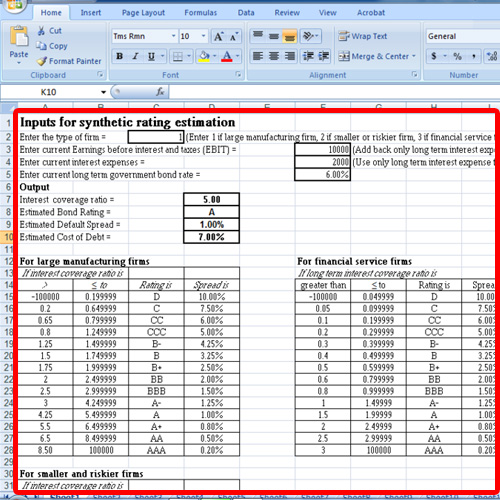The width and height of the screenshot is (500, 500).
Task: Open the underline style dropdown arrow
Action: click(162, 56)
